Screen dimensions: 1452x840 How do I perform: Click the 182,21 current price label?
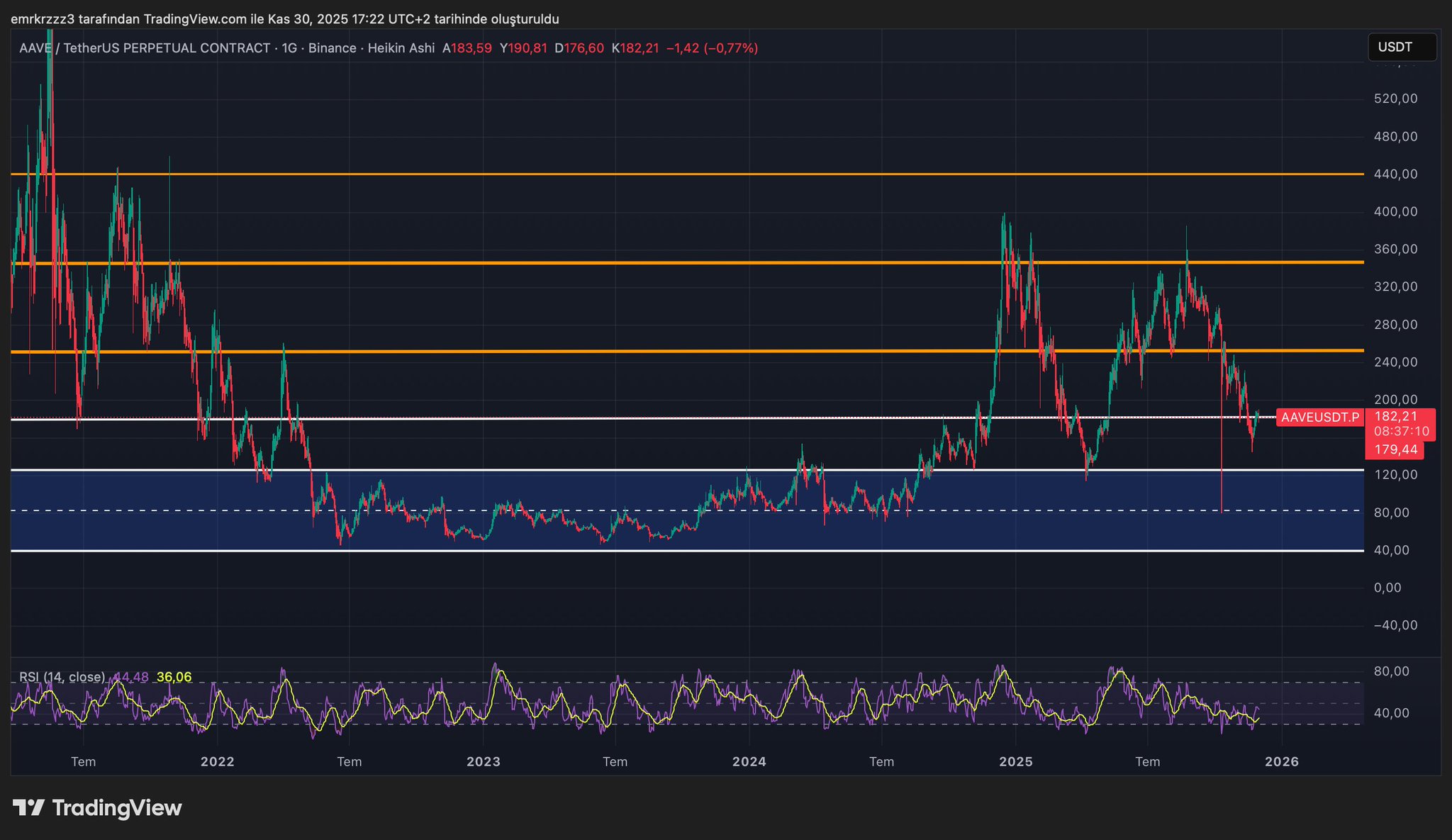pos(1395,416)
